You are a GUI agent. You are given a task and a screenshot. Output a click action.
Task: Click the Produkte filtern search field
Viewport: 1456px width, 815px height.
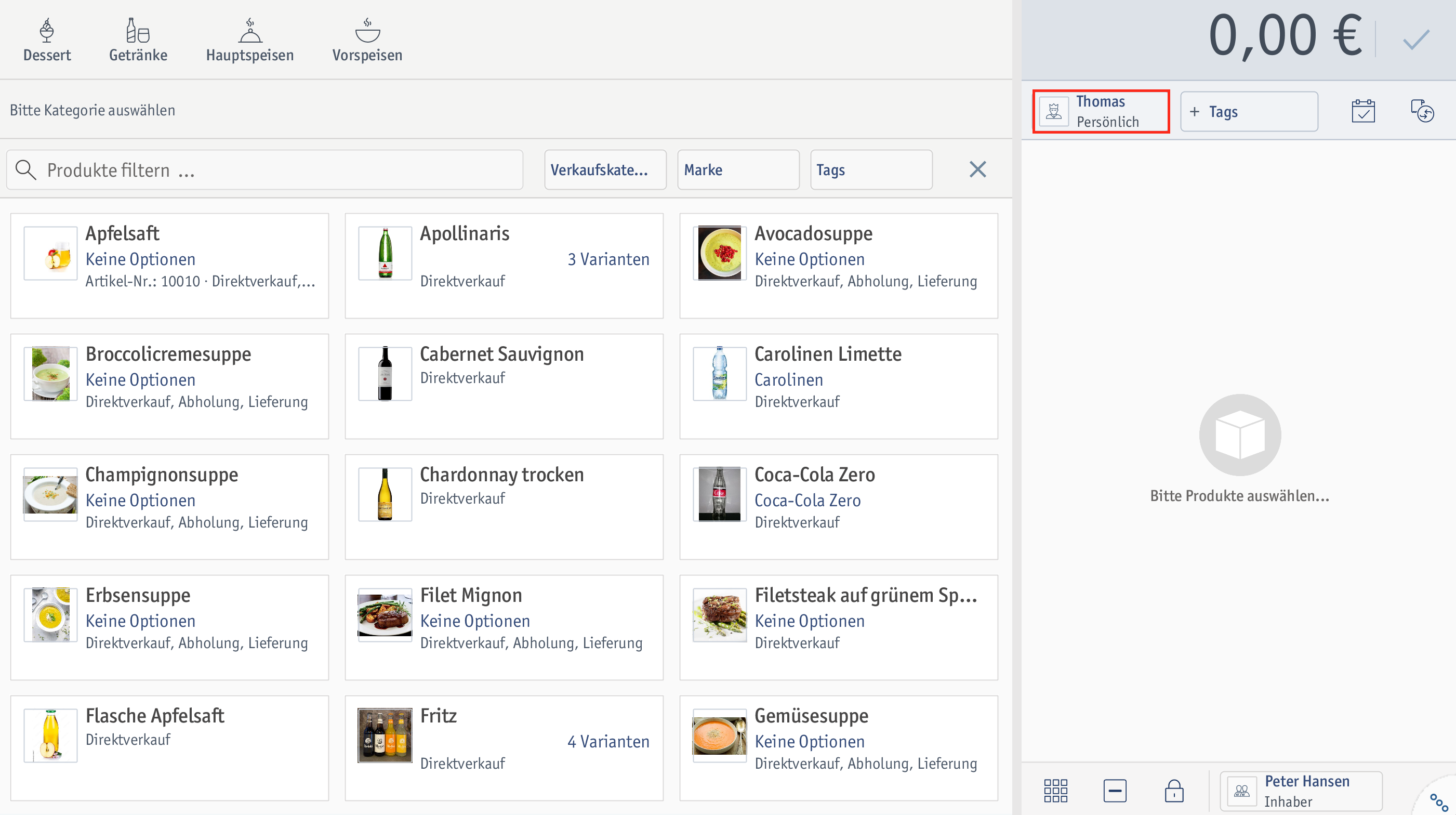click(264, 169)
